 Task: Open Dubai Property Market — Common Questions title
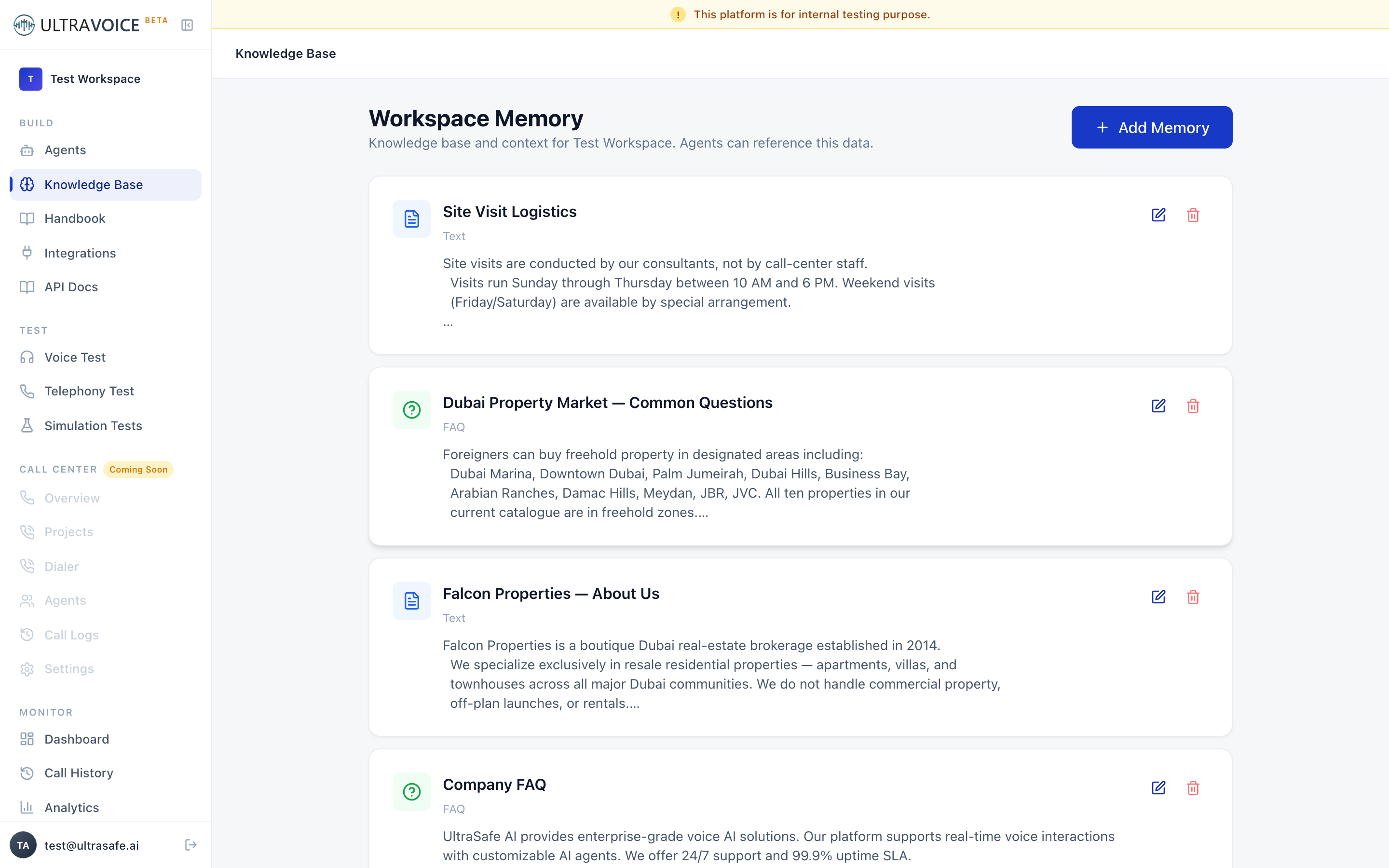click(x=607, y=403)
